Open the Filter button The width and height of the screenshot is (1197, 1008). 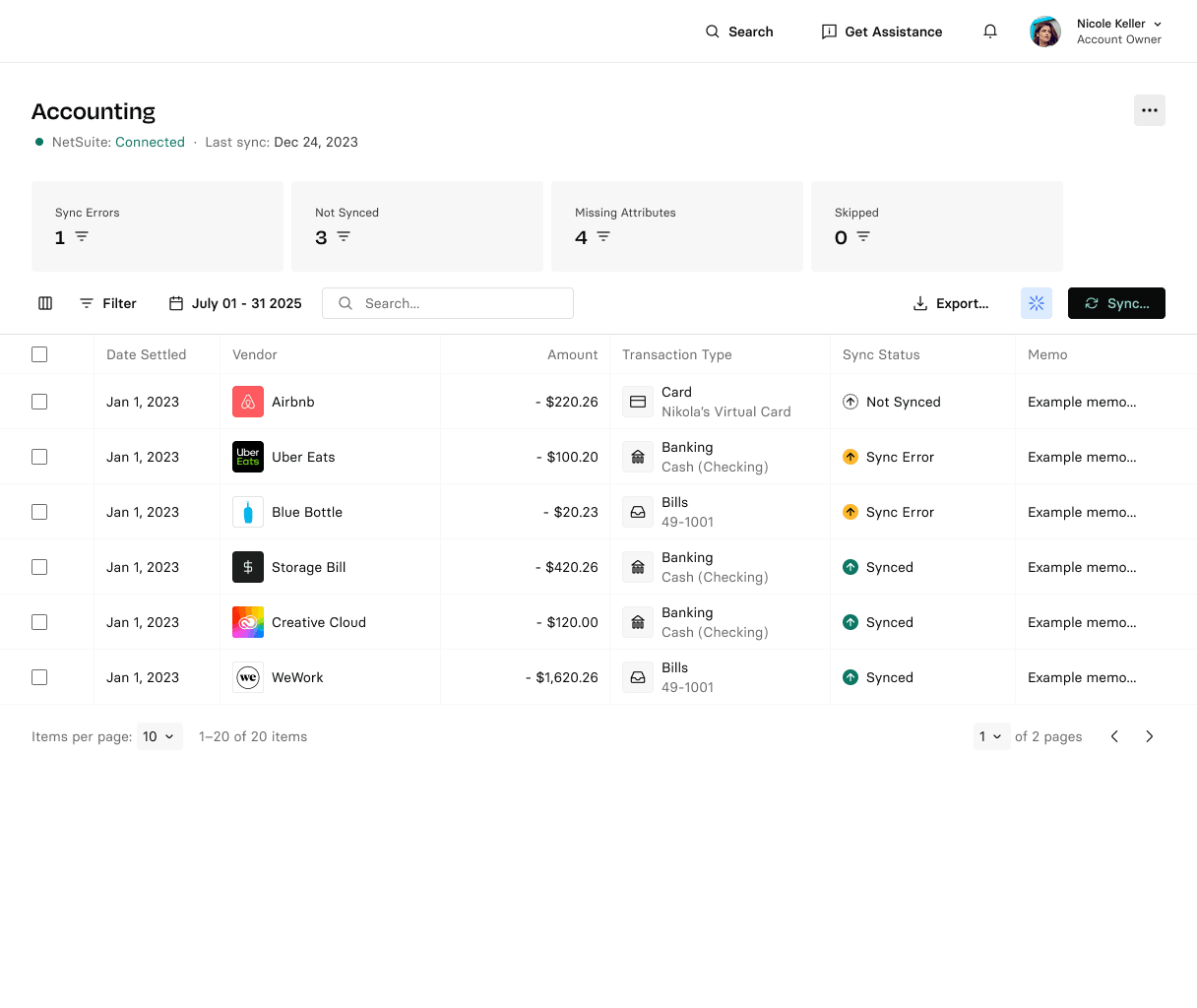click(108, 303)
